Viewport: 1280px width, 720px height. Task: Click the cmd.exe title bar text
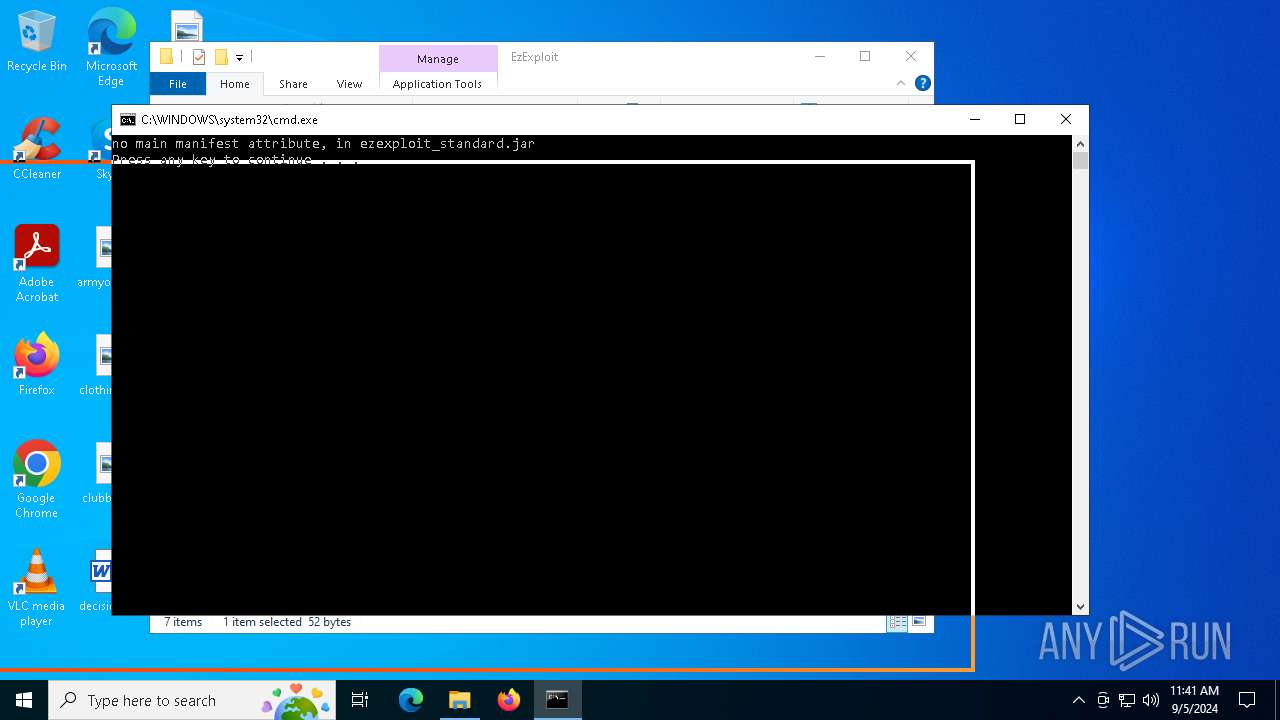(x=229, y=120)
